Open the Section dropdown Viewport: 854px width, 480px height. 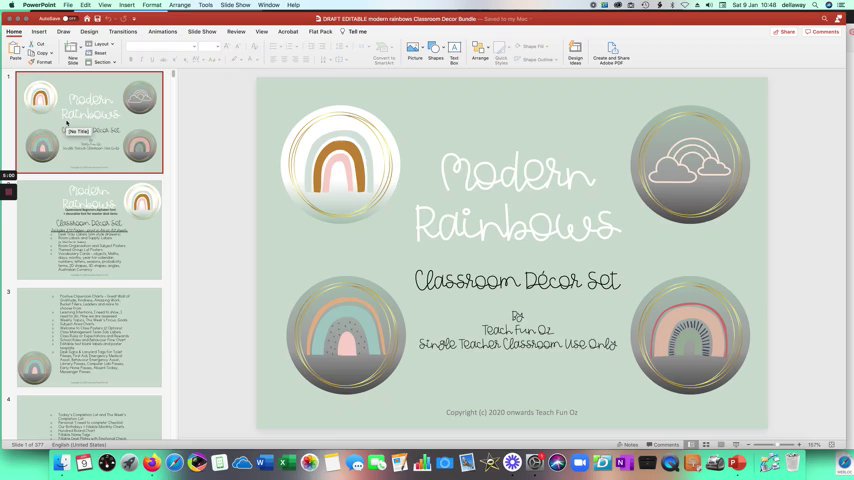[x=101, y=62]
